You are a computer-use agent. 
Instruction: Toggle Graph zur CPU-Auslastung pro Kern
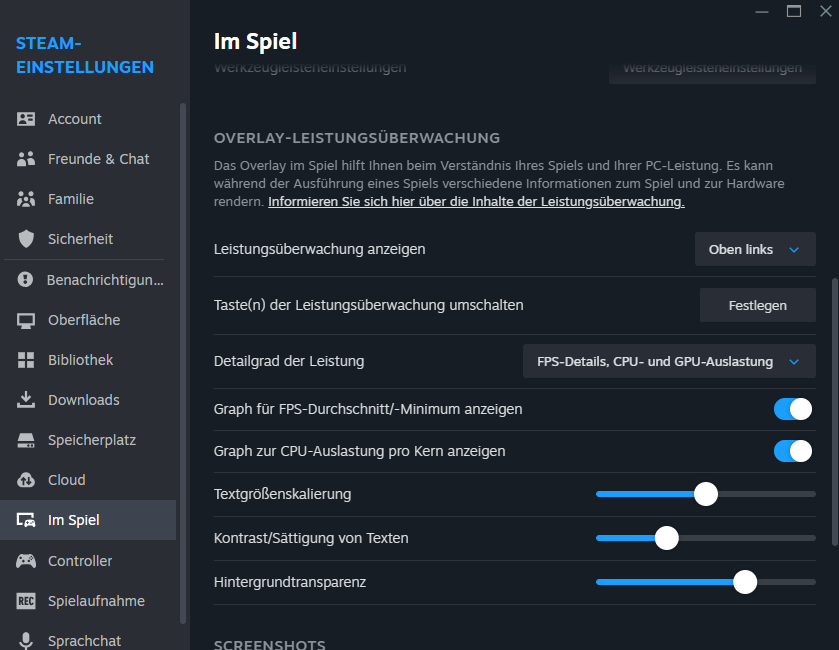[793, 451]
